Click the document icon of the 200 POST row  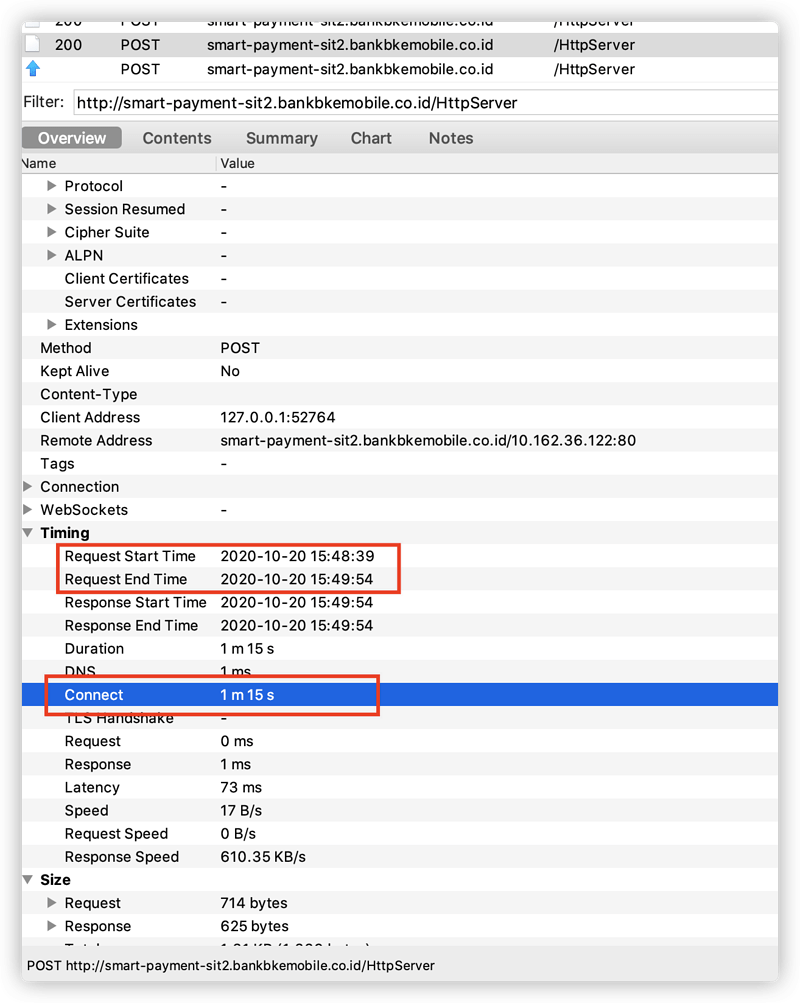(x=33, y=44)
